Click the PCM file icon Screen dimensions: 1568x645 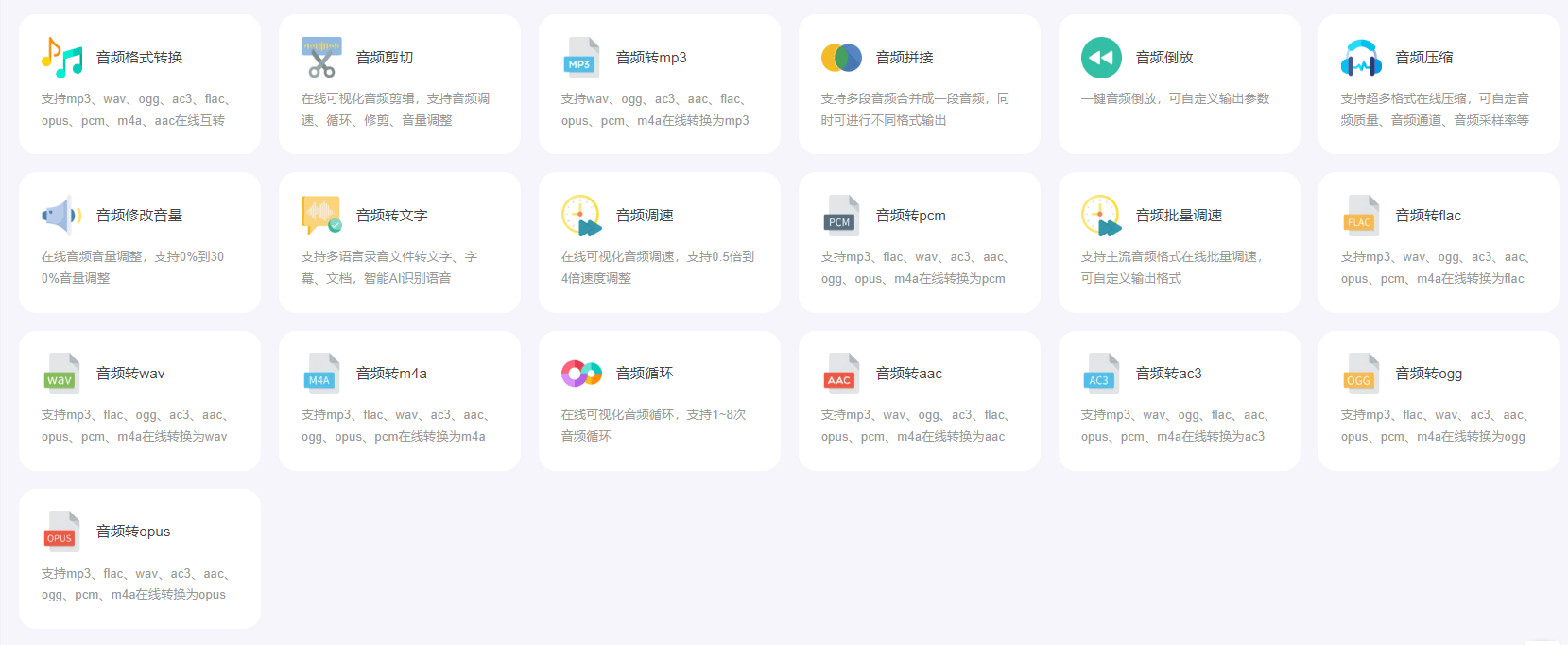(841, 216)
